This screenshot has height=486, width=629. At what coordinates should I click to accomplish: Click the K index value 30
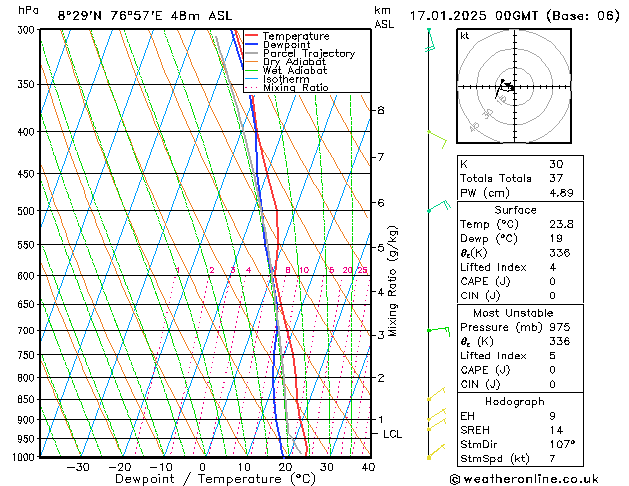(556, 164)
